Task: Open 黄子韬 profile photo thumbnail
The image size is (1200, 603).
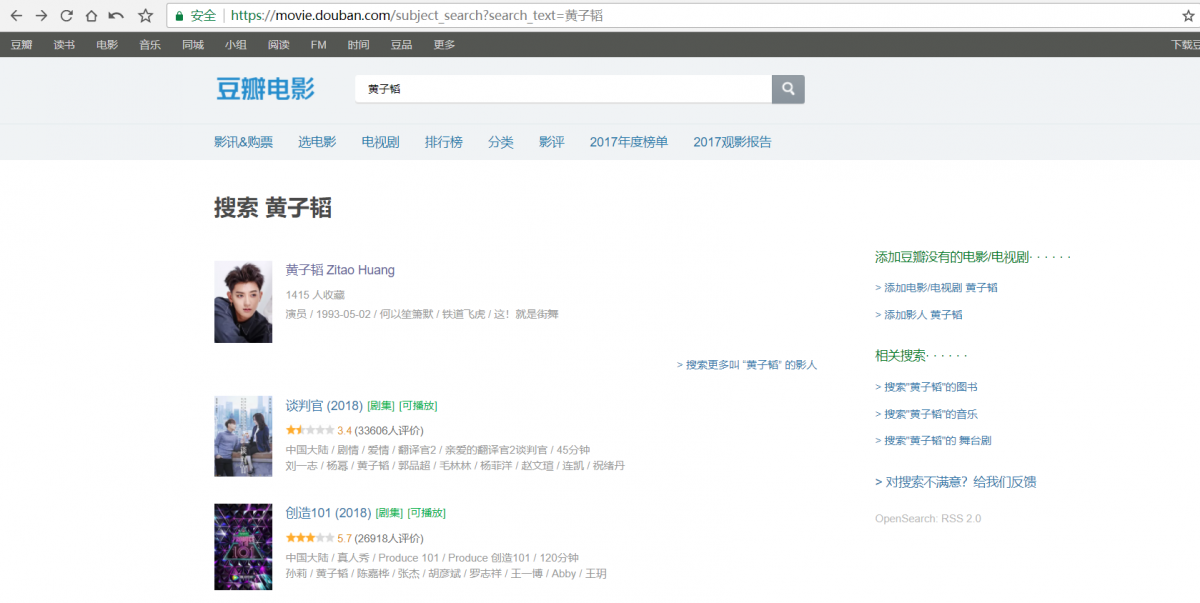Action: tap(243, 302)
